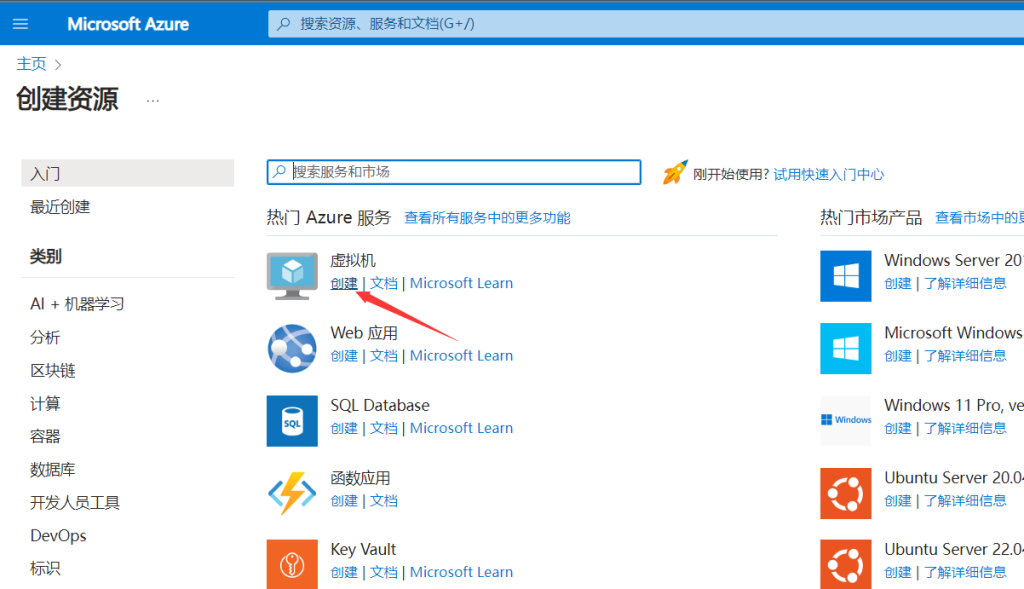Image resolution: width=1024 pixels, height=589 pixels.
Task: Open 试用快速入门中心 link
Action: pyautogui.click(x=828, y=174)
